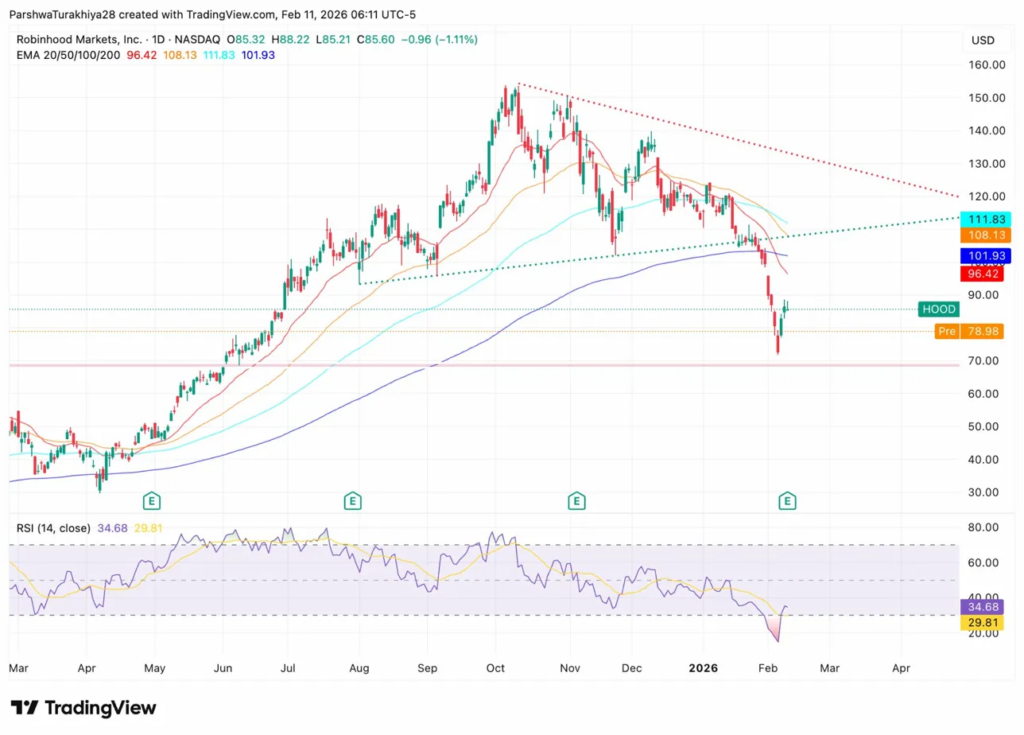Select the RSI (14, close) indicator legend
Screen dimensions: 1024x735
pyautogui.click(x=50, y=528)
